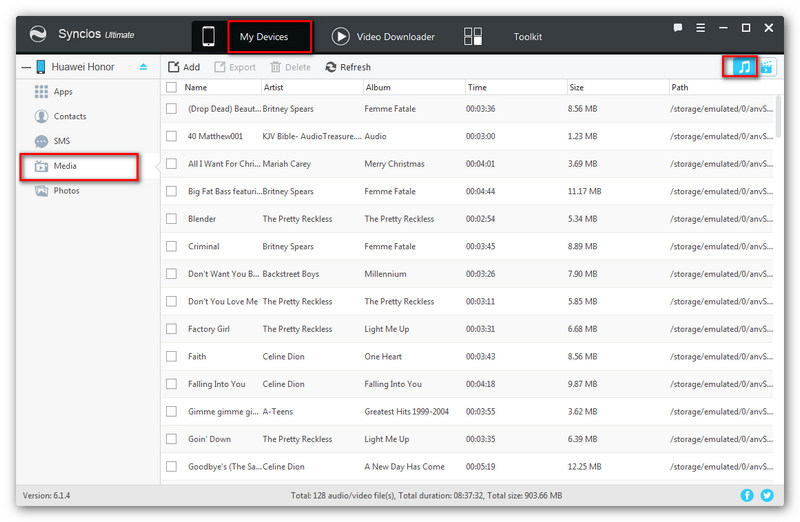The height and width of the screenshot is (522, 800).
Task: Switch to the video view icon
Action: point(766,67)
